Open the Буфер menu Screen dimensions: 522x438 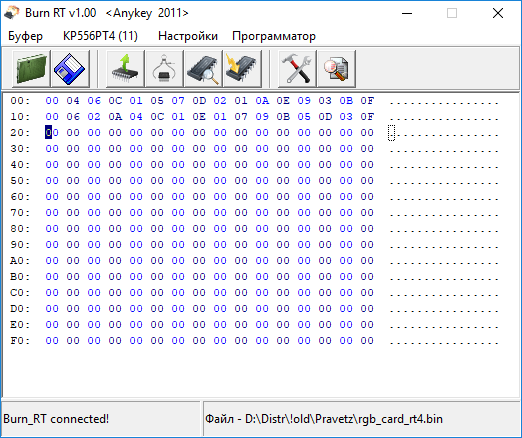click(25, 36)
